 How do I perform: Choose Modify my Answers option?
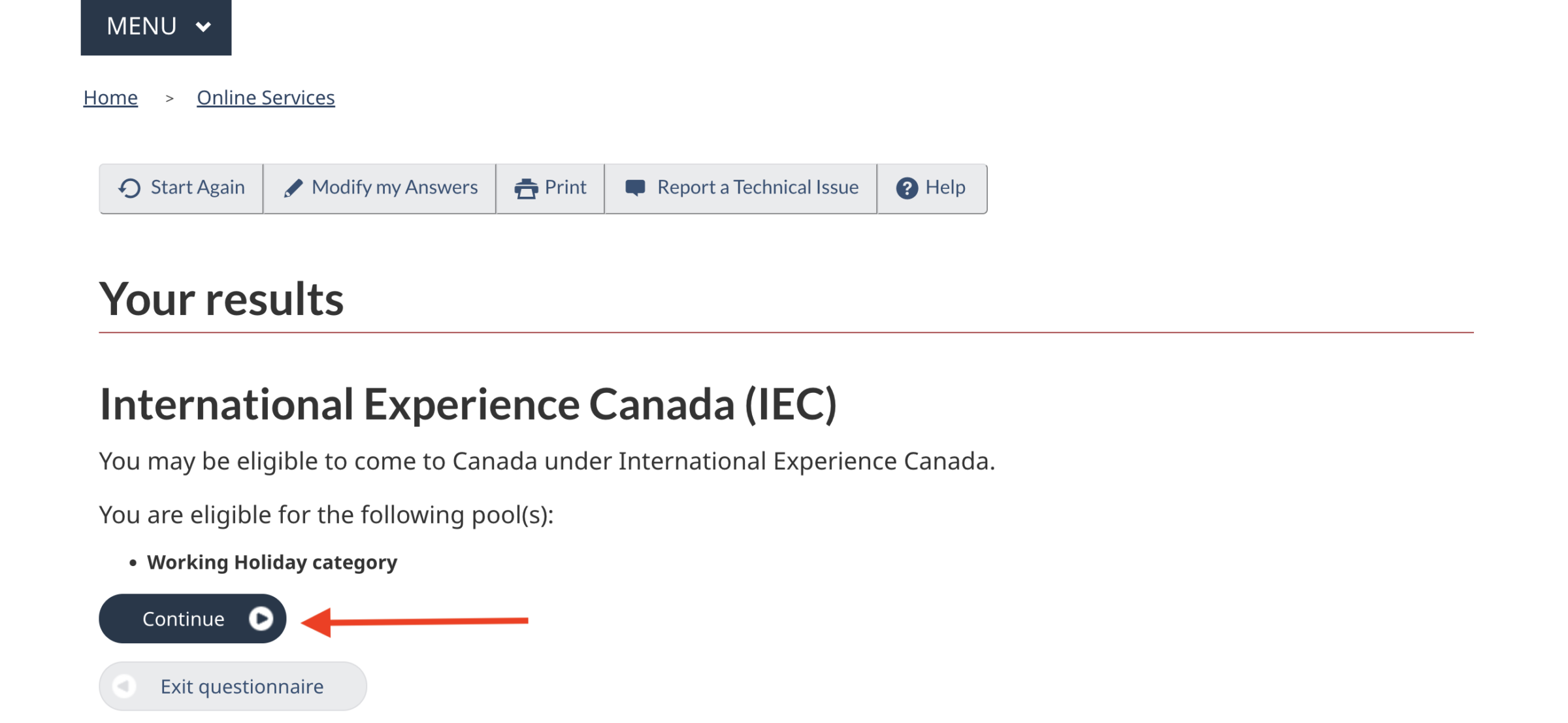coord(379,187)
